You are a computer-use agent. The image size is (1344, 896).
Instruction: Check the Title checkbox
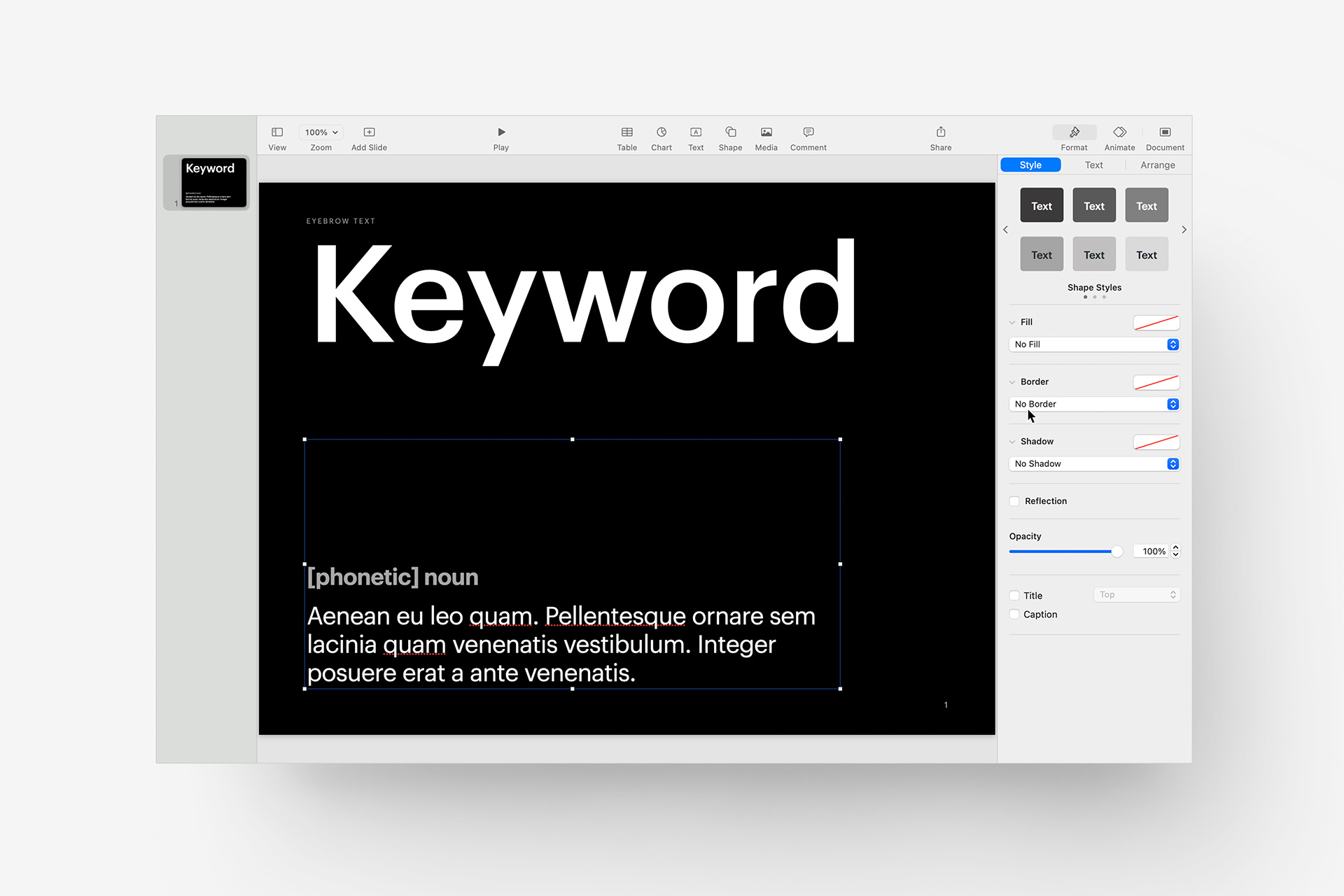[x=1014, y=595]
